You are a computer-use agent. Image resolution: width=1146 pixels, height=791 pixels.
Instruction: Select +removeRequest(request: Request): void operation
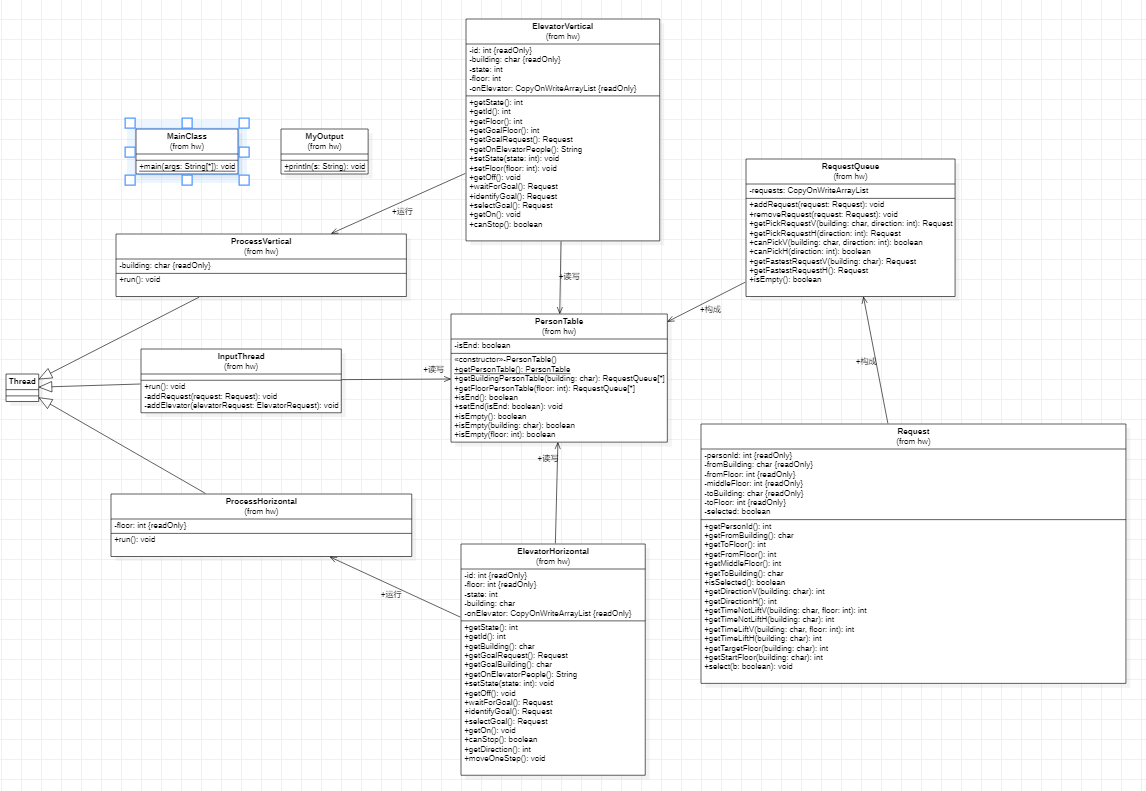824,214
